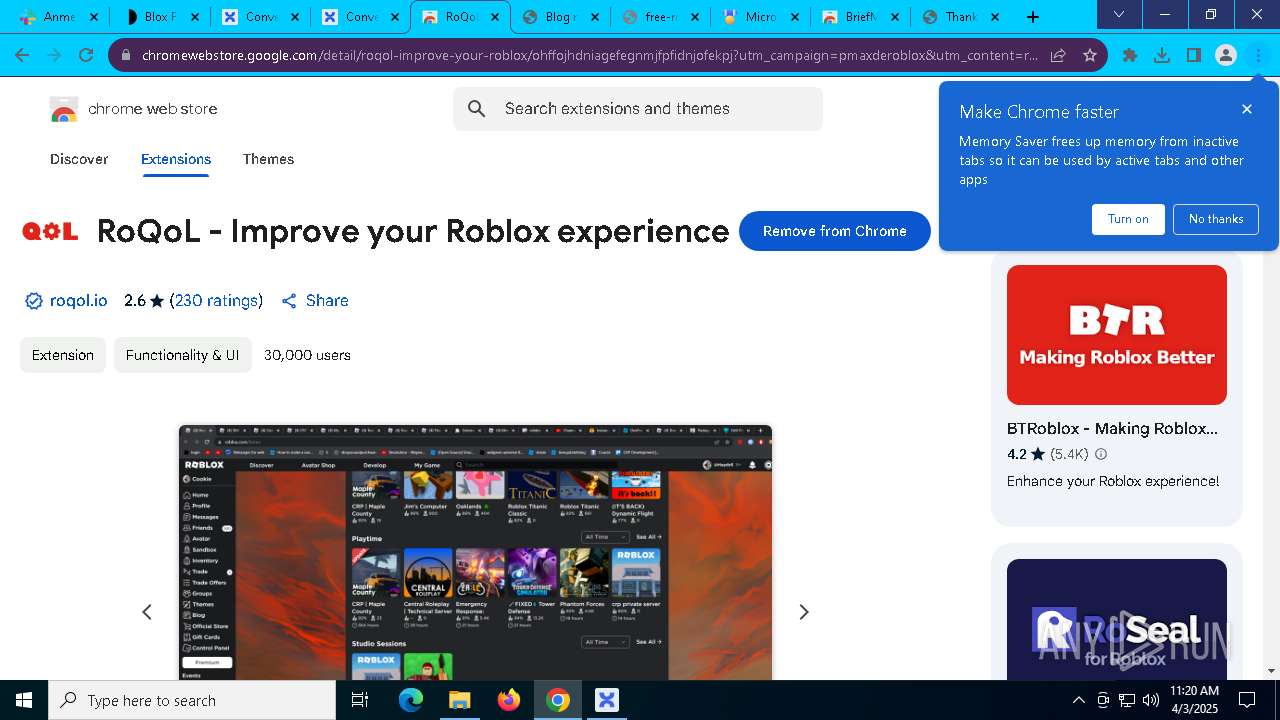The image size is (1280, 720).
Task: Click the Remove from Chrome button
Action: click(x=835, y=231)
